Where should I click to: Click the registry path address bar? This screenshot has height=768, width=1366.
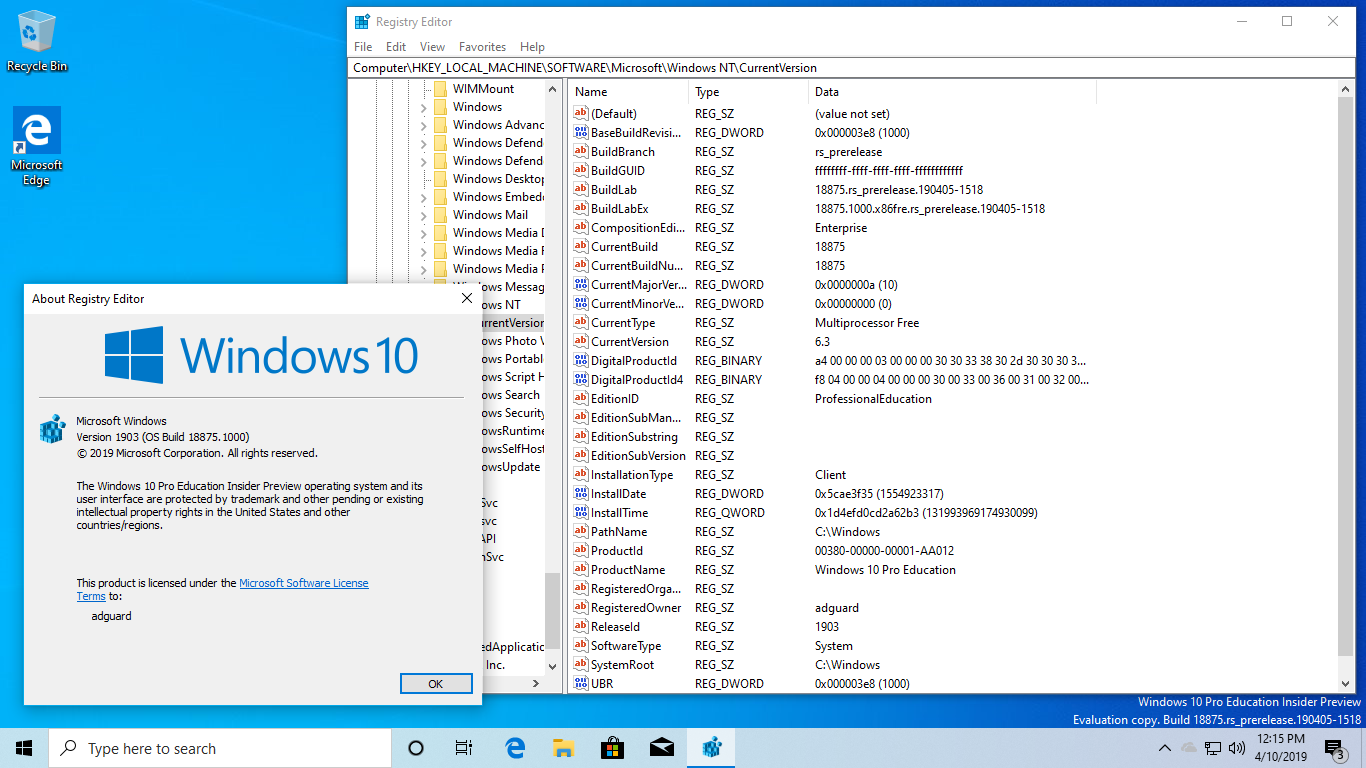click(852, 68)
